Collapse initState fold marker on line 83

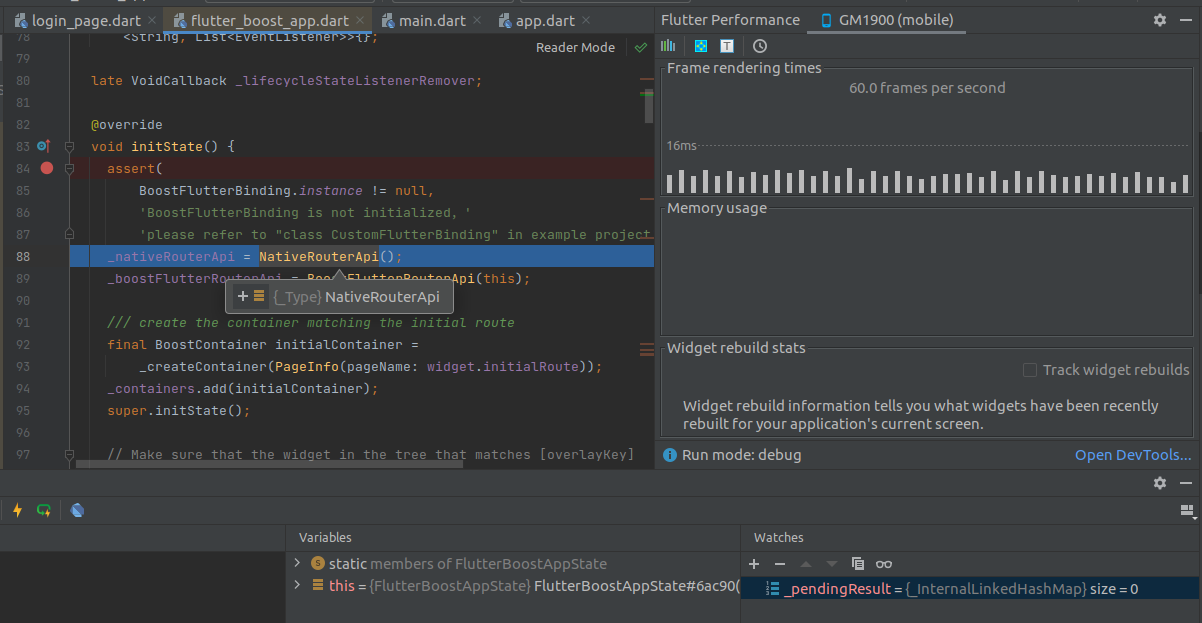(70, 146)
